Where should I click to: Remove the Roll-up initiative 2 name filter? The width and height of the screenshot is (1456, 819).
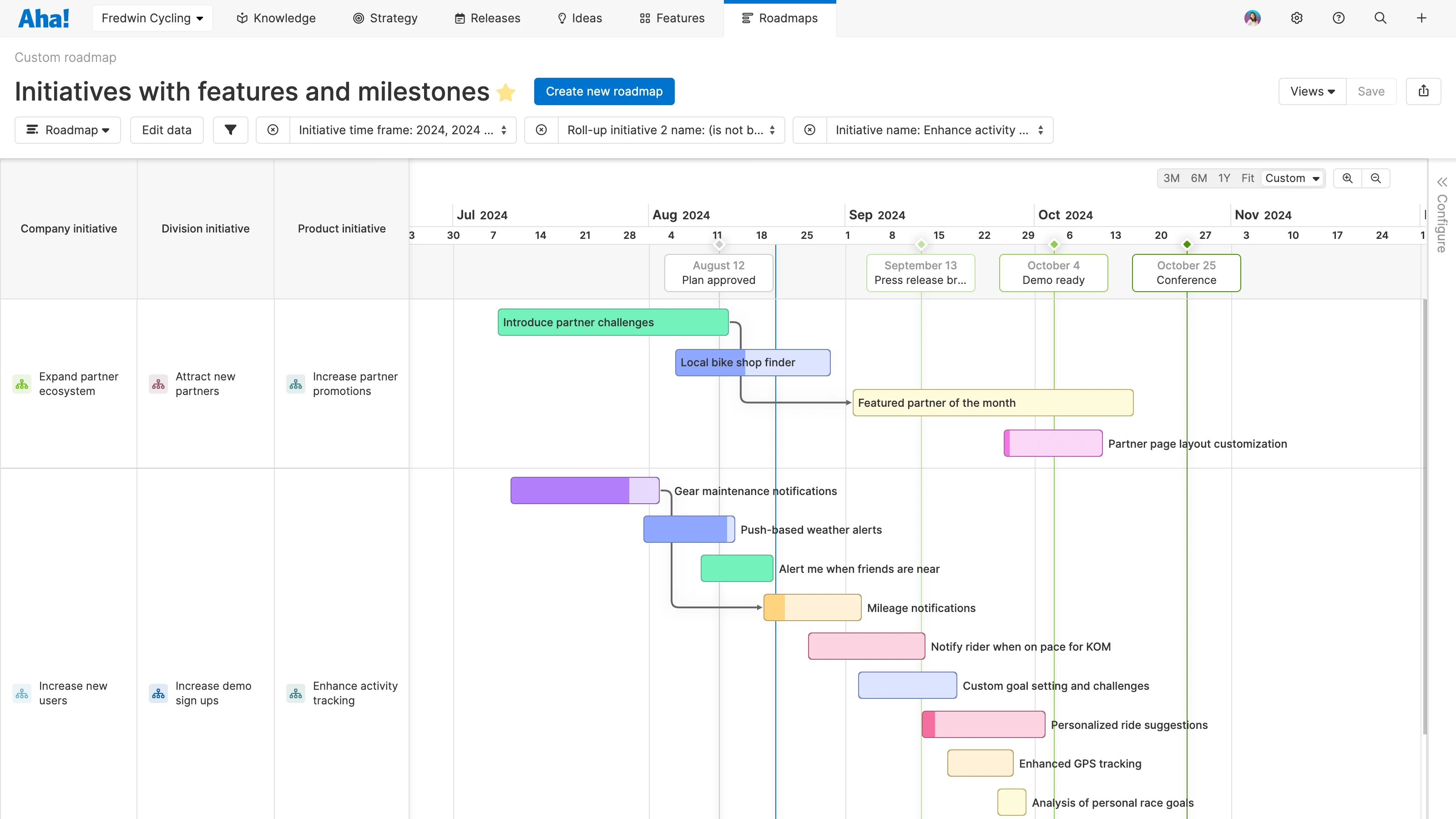[x=541, y=130]
